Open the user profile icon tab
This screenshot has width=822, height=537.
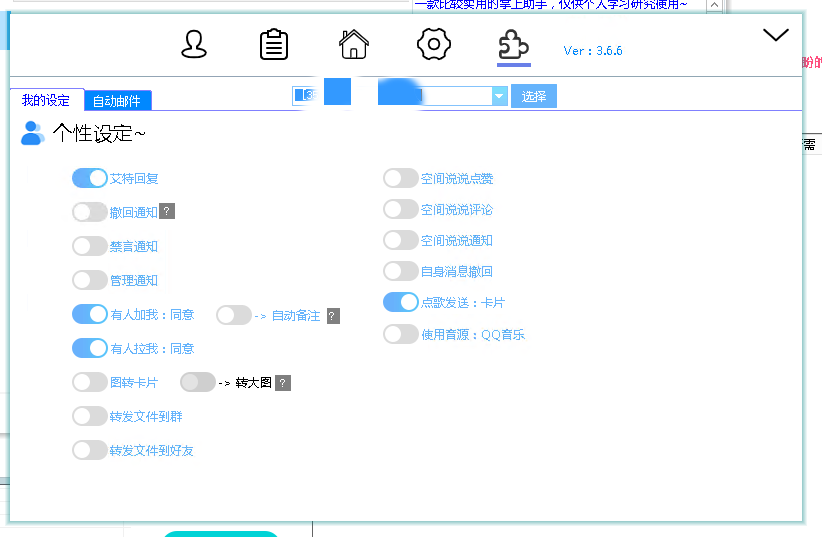point(194,44)
